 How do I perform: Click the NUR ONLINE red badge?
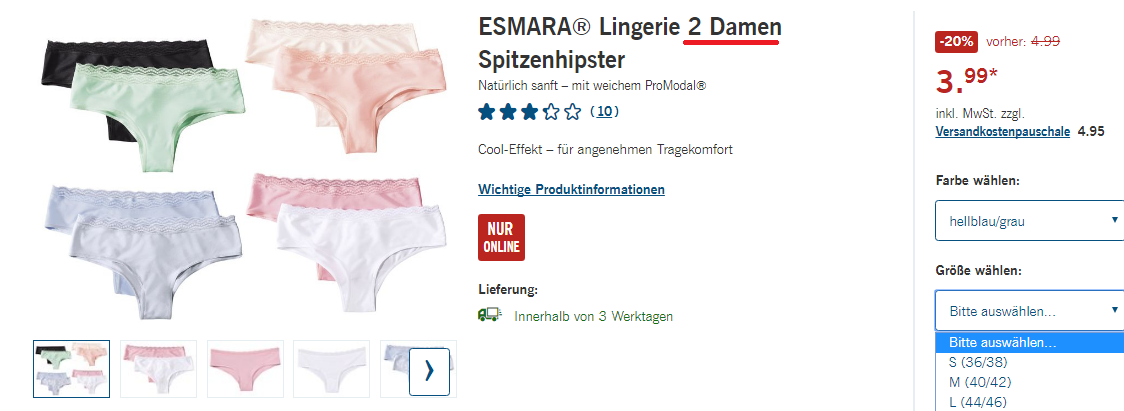501,237
